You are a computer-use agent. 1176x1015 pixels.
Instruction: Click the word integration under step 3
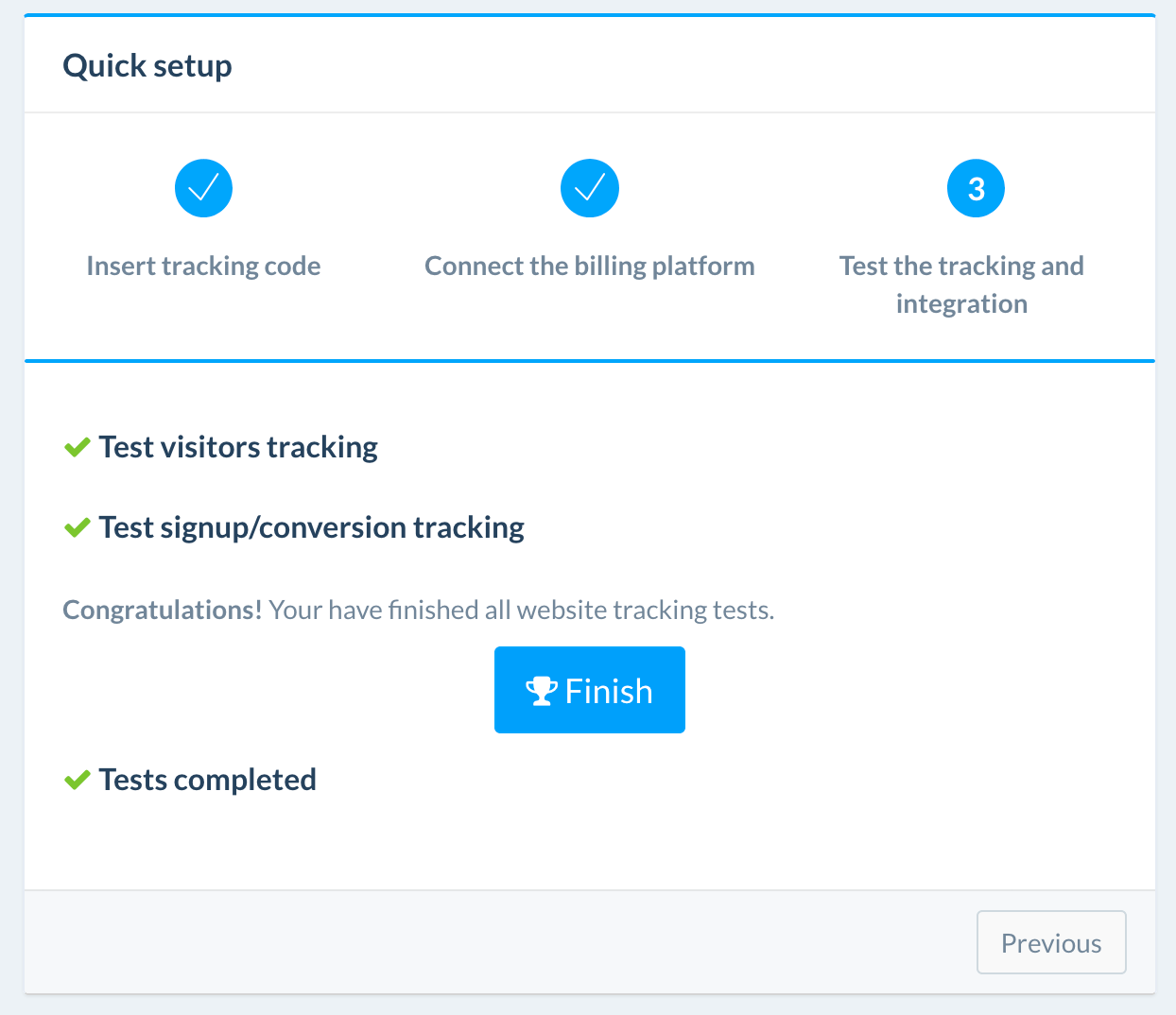point(961,304)
